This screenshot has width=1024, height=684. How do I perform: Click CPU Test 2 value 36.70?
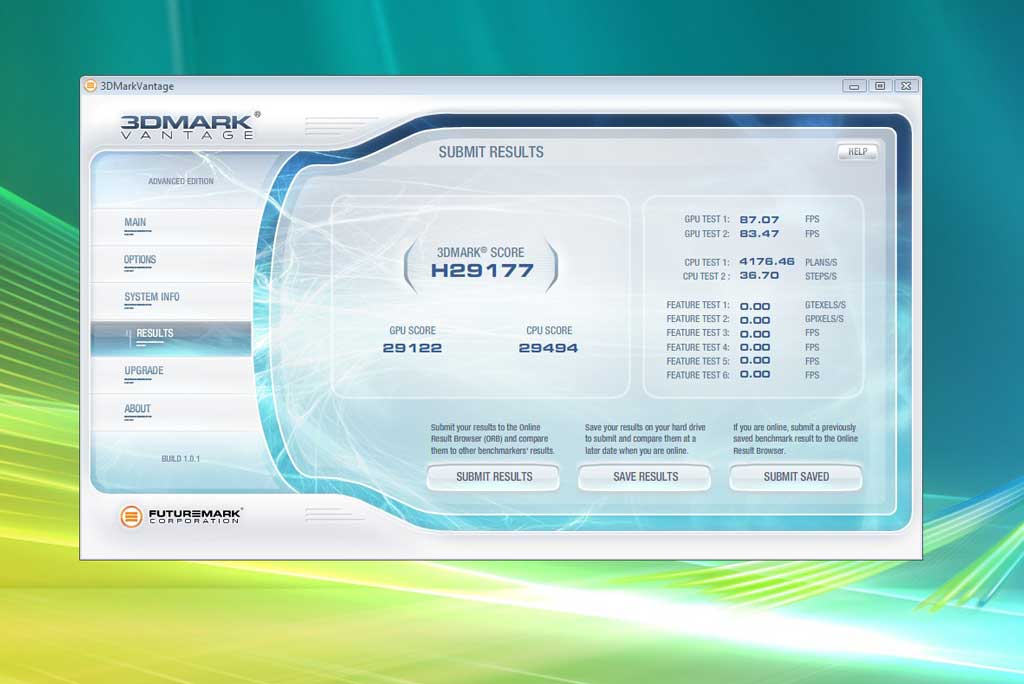point(759,276)
